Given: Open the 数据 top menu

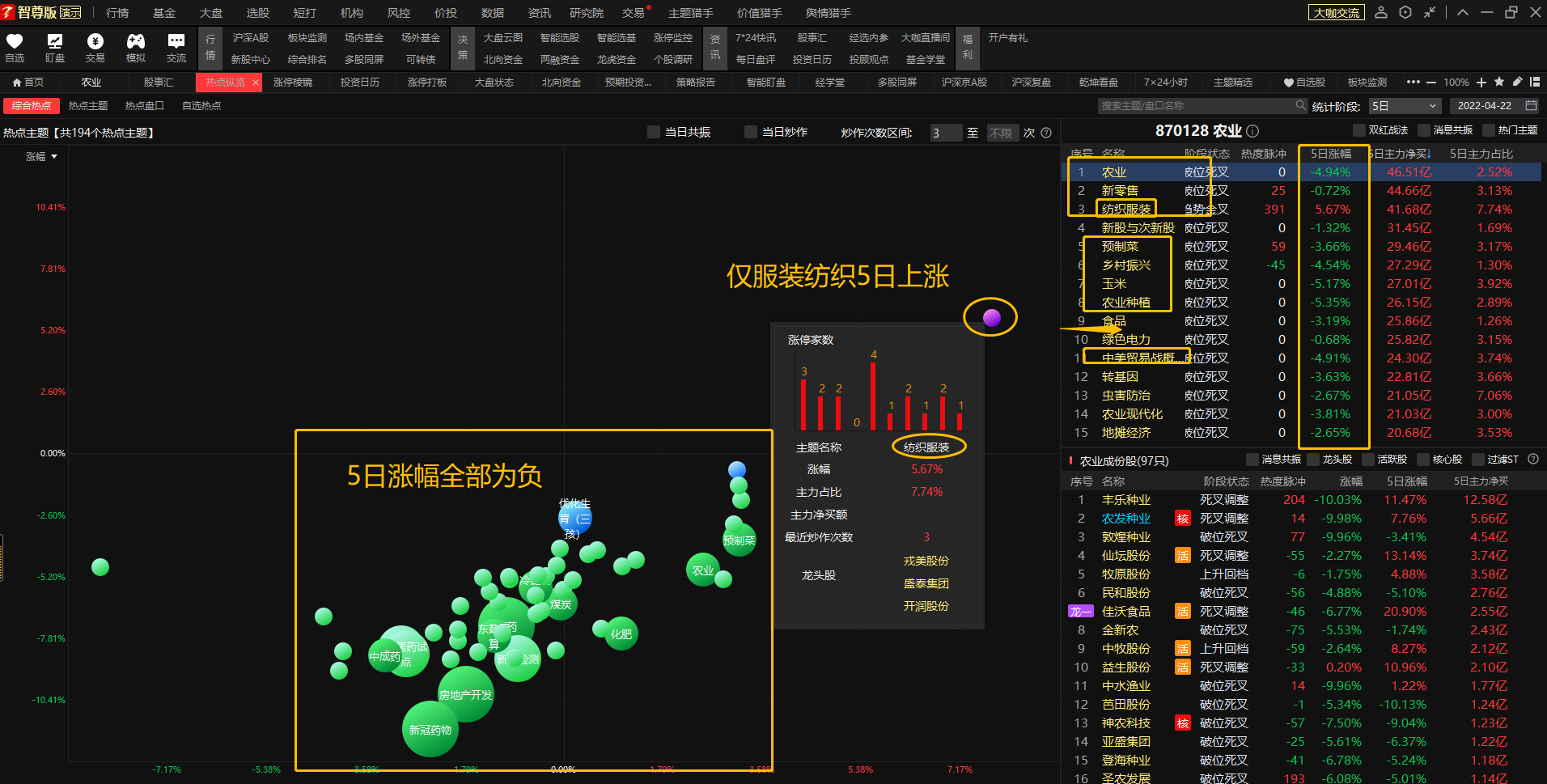Looking at the screenshot, I should [493, 13].
